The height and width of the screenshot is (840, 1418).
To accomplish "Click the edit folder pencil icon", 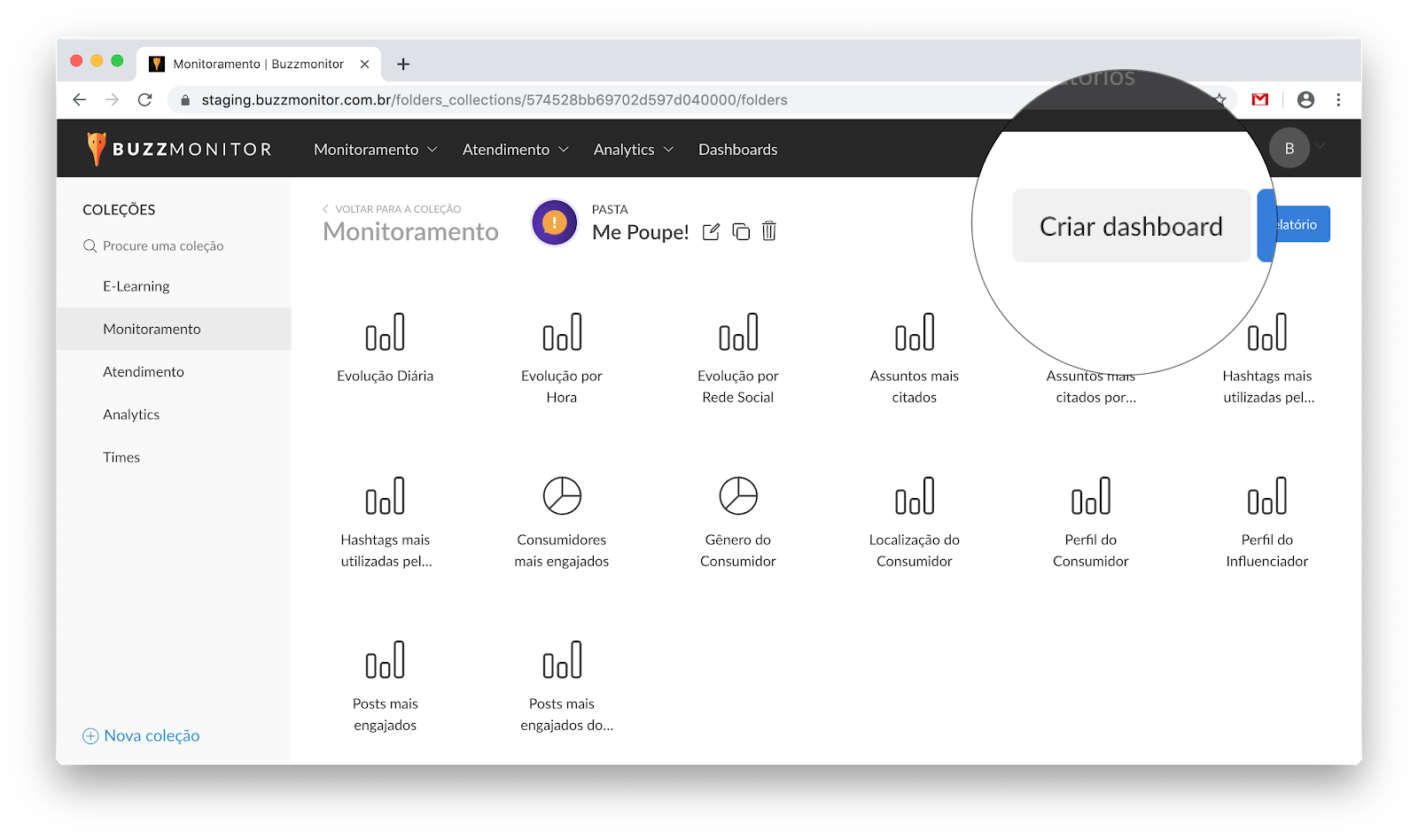I will pyautogui.click(x=711, y=232).
